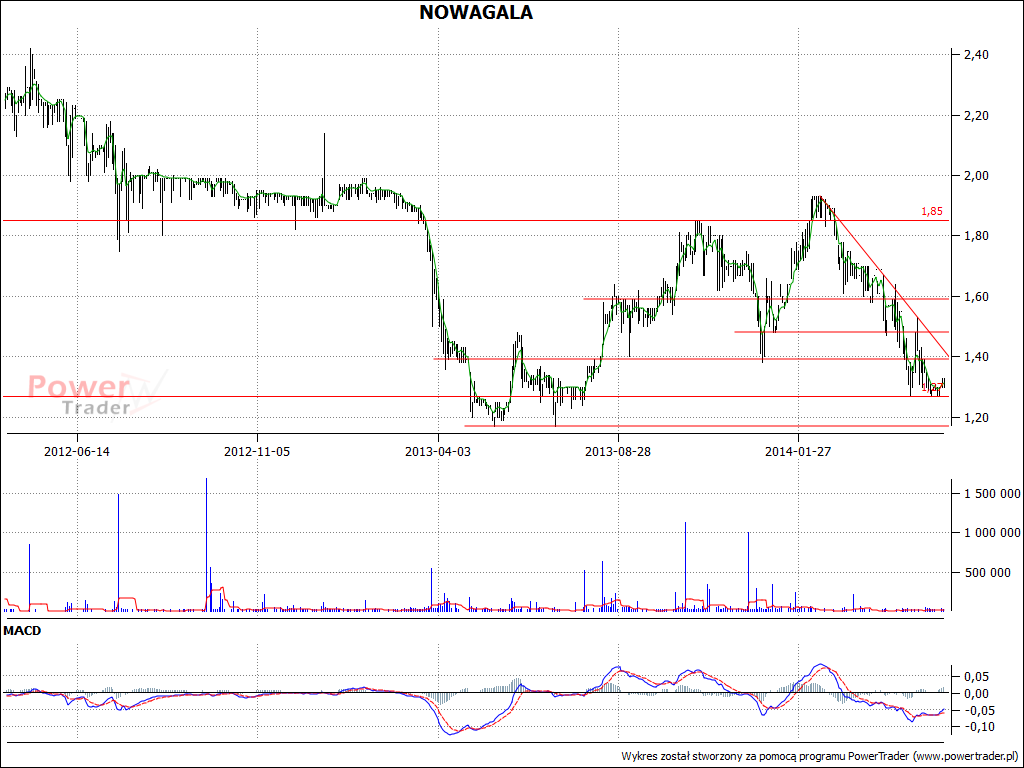Screen dimensions: 1024x768
Task: Click the 1 500 000 volume axis value
Action: 992,494
